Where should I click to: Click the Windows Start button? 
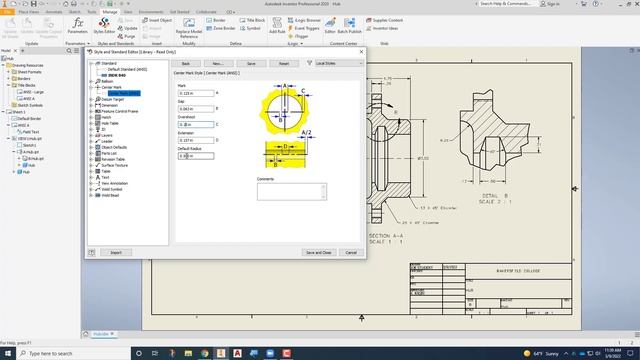[7, 353]
